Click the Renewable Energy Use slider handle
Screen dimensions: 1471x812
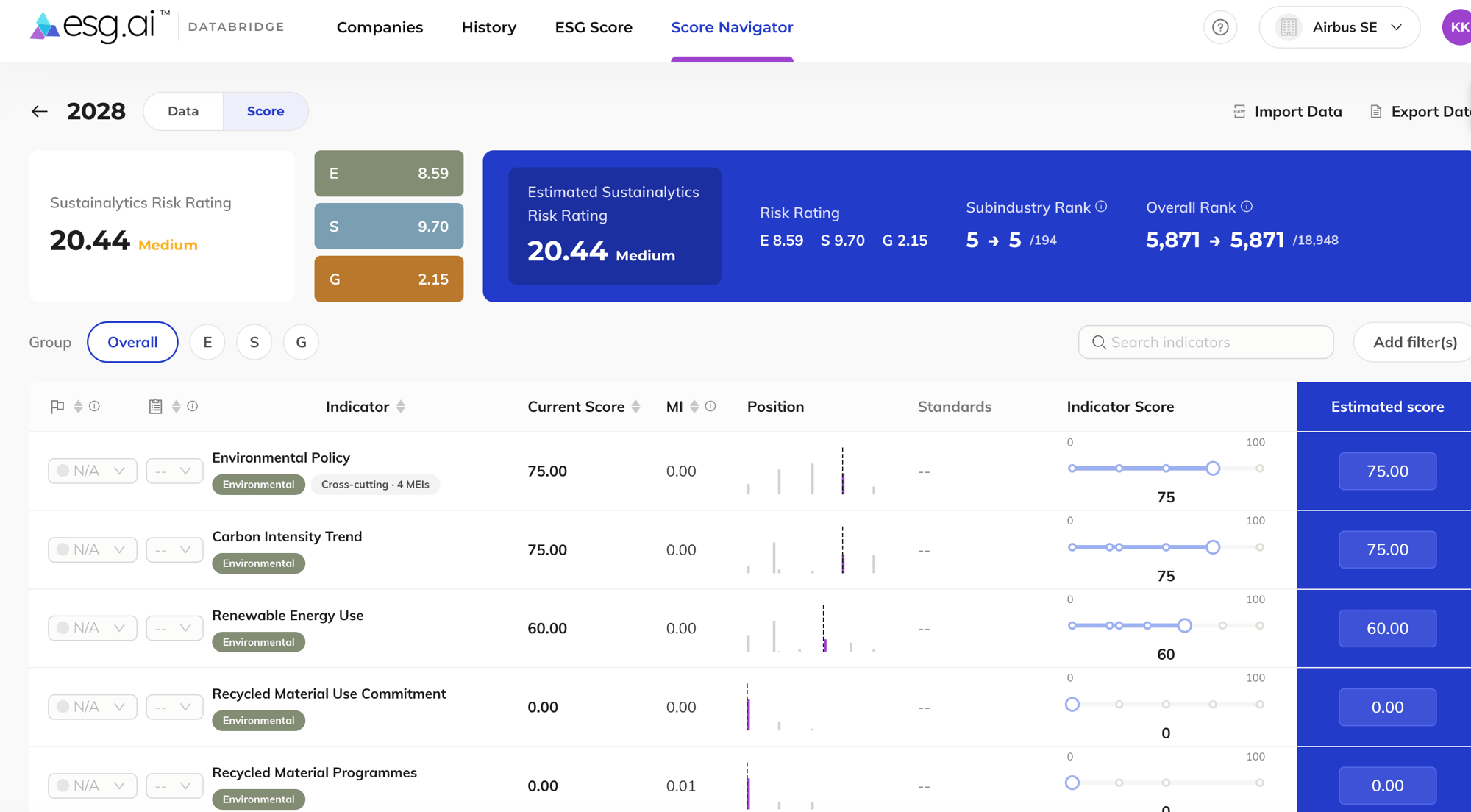(1184, 626)
